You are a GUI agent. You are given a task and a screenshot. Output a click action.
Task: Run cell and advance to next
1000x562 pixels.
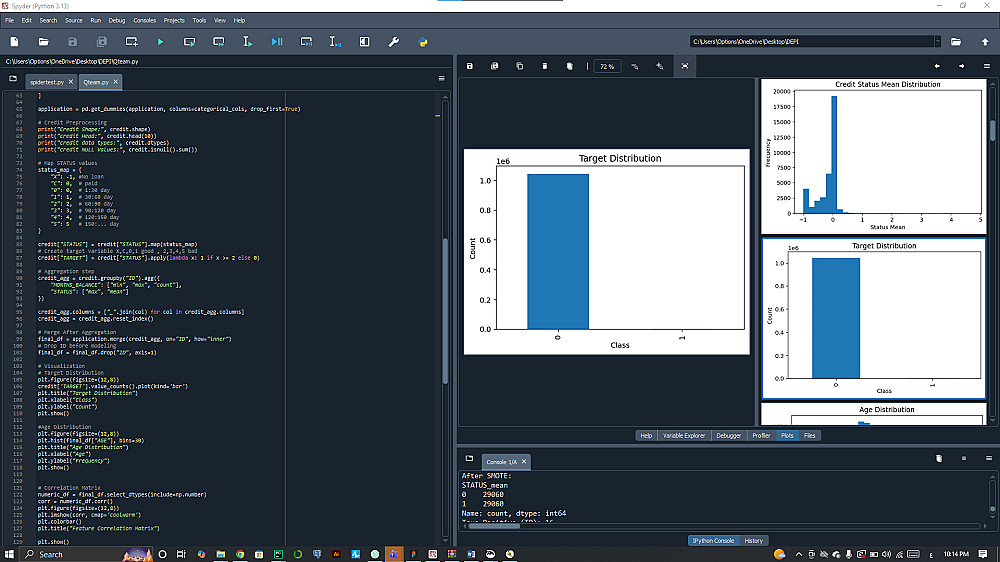[219, 42]
